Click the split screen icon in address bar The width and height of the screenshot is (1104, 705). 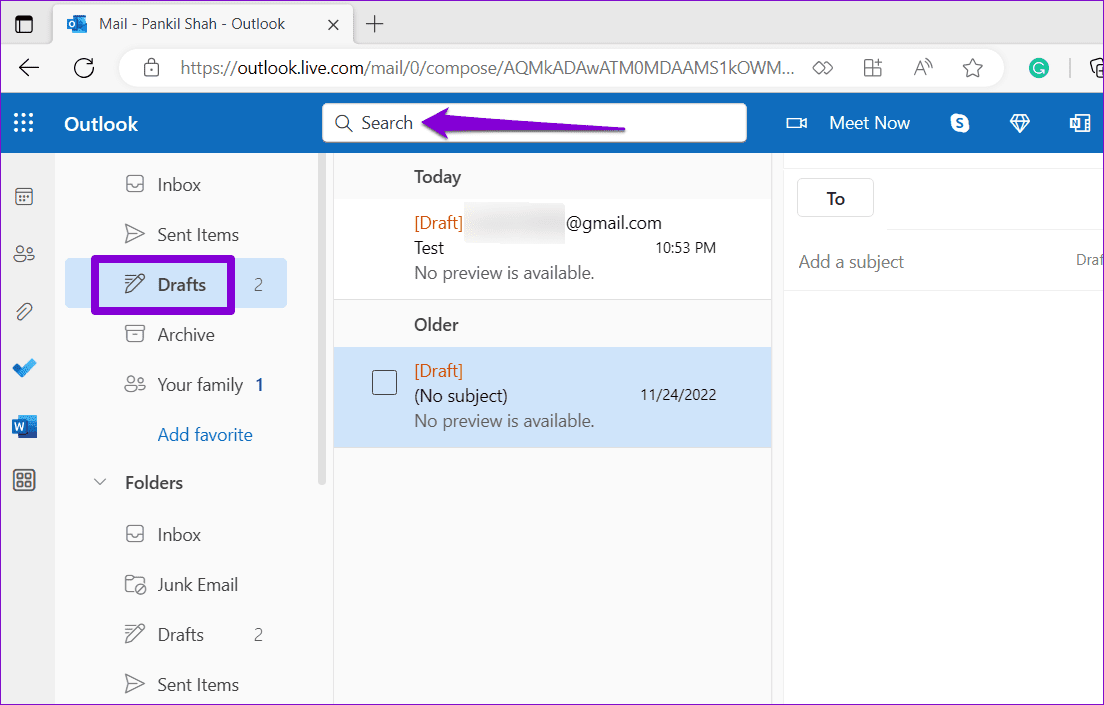[x=822, y=68]
